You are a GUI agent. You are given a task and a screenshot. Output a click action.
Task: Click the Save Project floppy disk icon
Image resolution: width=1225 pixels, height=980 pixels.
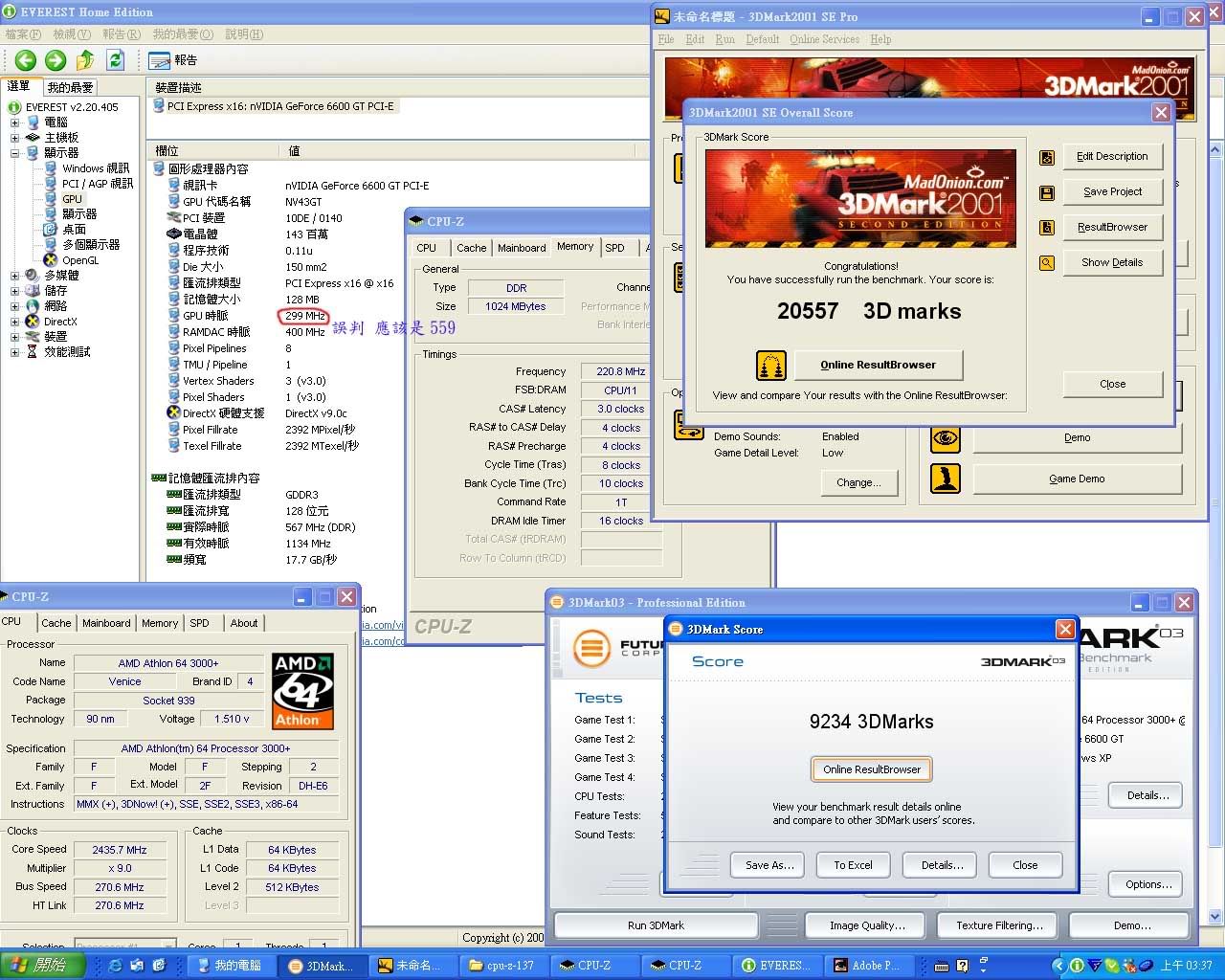[x=1047, y=192]
